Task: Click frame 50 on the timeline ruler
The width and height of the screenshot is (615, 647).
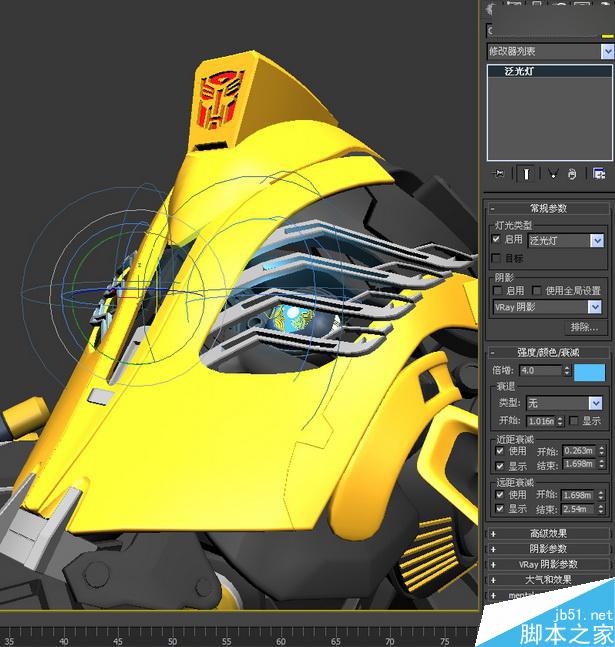Action: (x=172, y=639)
